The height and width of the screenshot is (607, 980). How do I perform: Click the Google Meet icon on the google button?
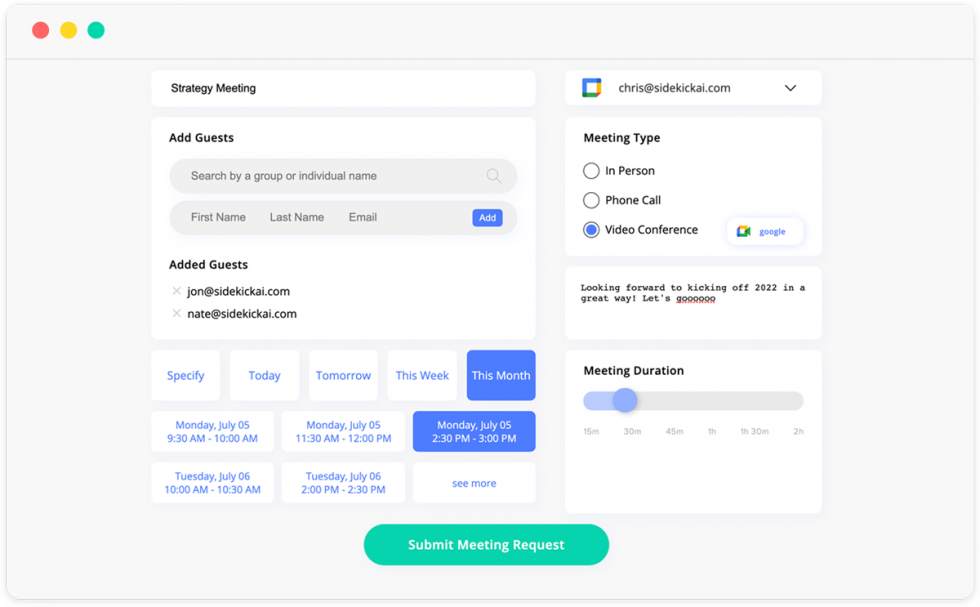tap(744, 231)
